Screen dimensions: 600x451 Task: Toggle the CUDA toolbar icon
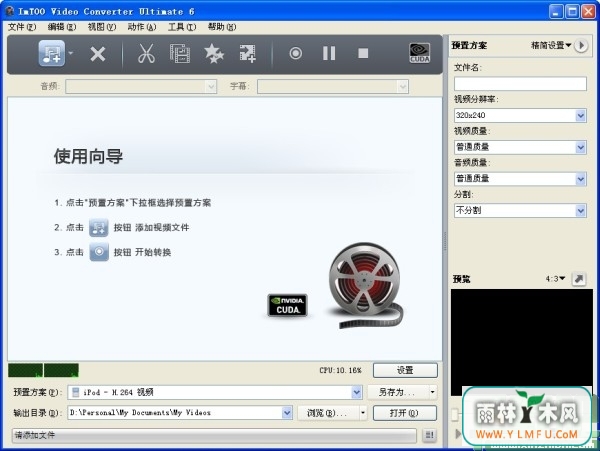(419, 53)
